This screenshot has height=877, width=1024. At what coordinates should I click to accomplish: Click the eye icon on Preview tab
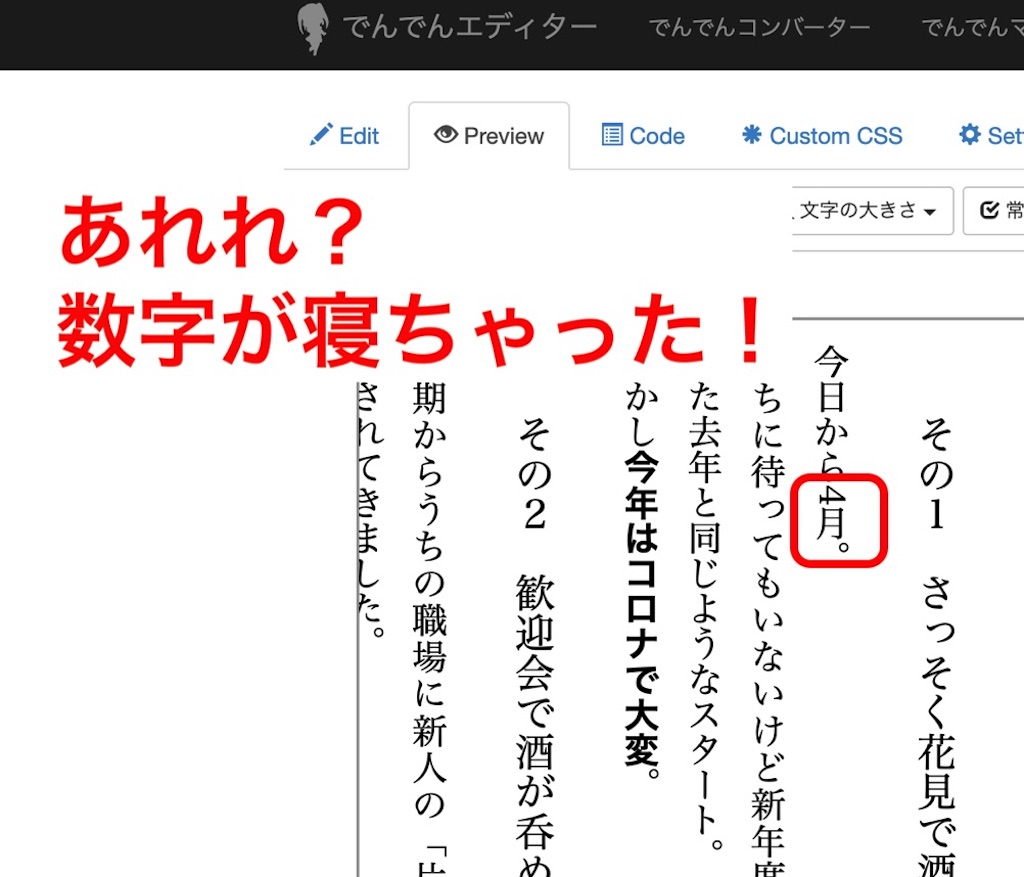point(445,135)
